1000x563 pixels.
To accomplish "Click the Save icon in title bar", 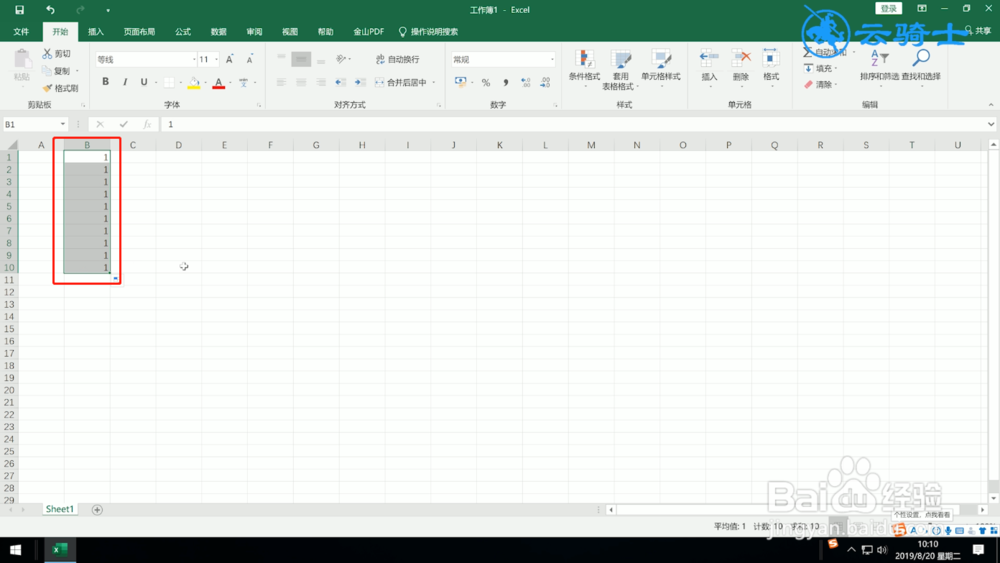I will [x=19, y=10].
